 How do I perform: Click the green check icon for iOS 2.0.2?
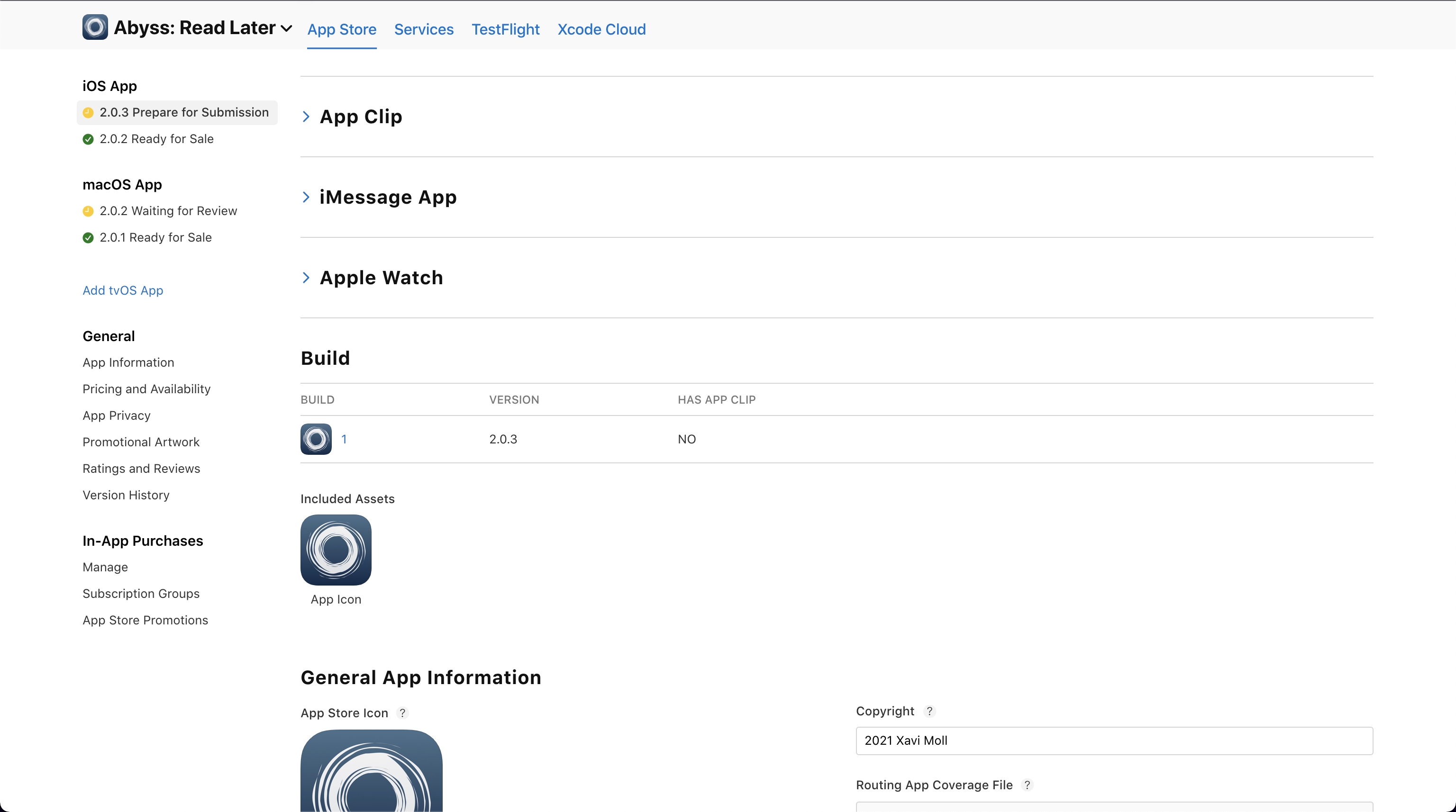pos(88,139)
